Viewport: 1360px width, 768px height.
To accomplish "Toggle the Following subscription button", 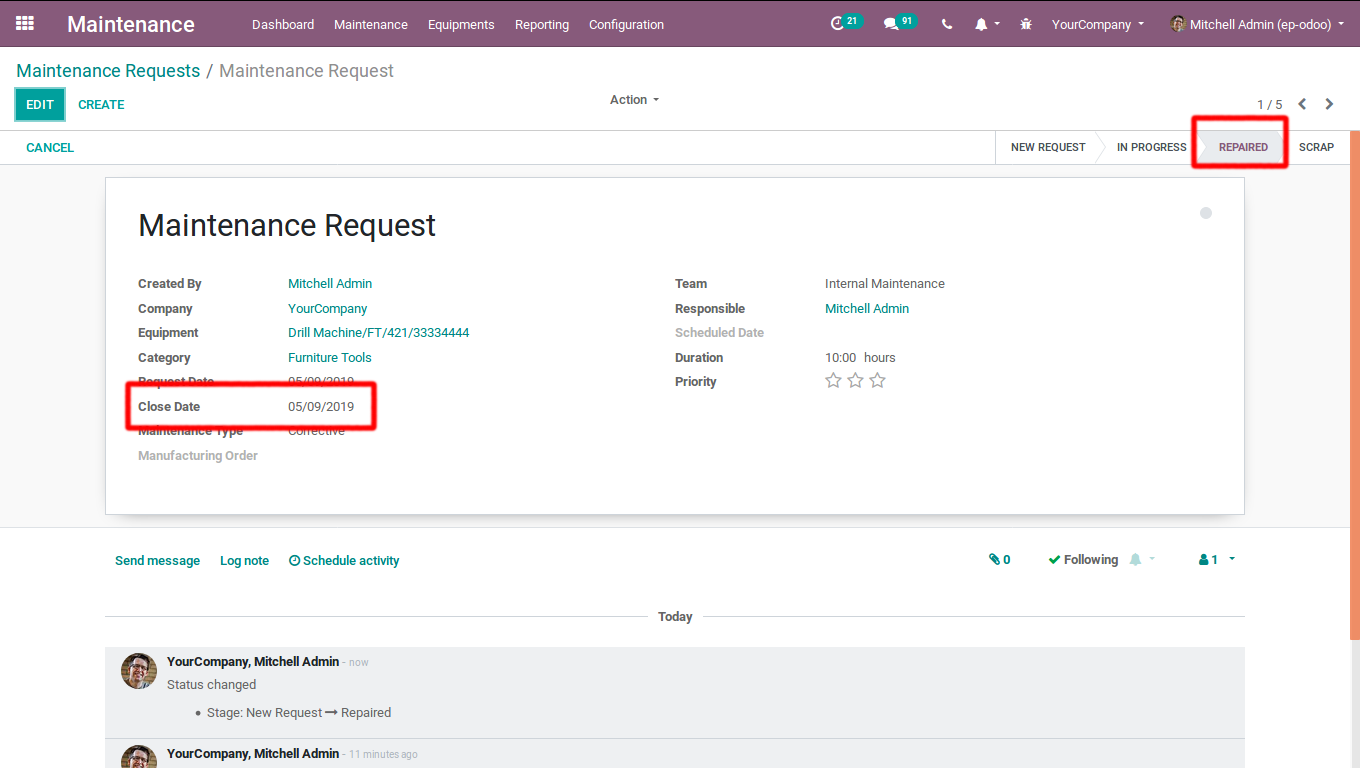I will pos(1083,560).
